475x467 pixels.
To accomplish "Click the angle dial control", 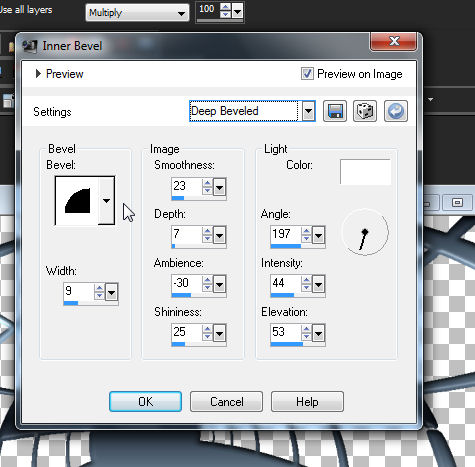I will click(x=365, y=232).
